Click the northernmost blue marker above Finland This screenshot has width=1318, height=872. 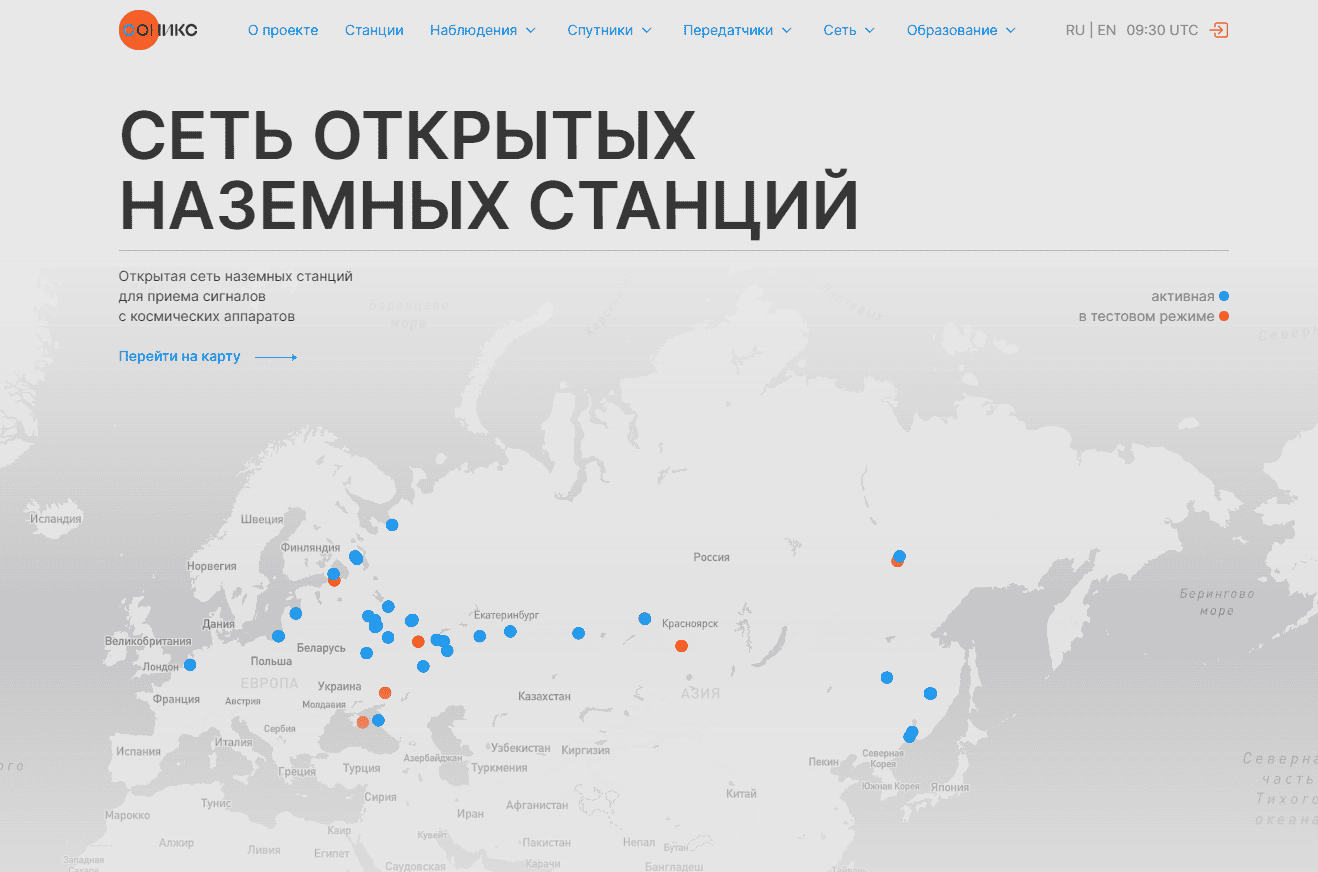[x=392, y=525]
